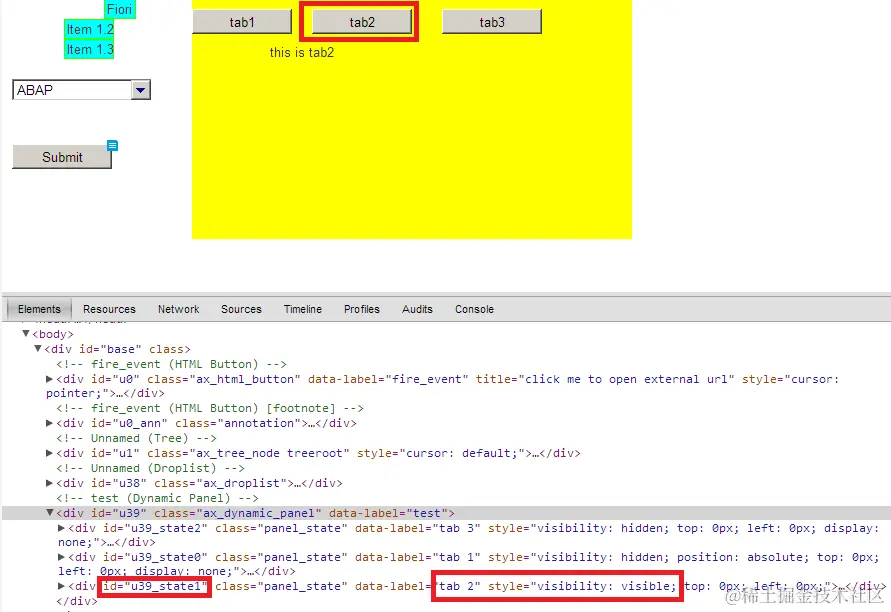The width and height of the screenshot is (891, 612).
Task: Switch to the Resources tab
Action: tap(109, 309)
